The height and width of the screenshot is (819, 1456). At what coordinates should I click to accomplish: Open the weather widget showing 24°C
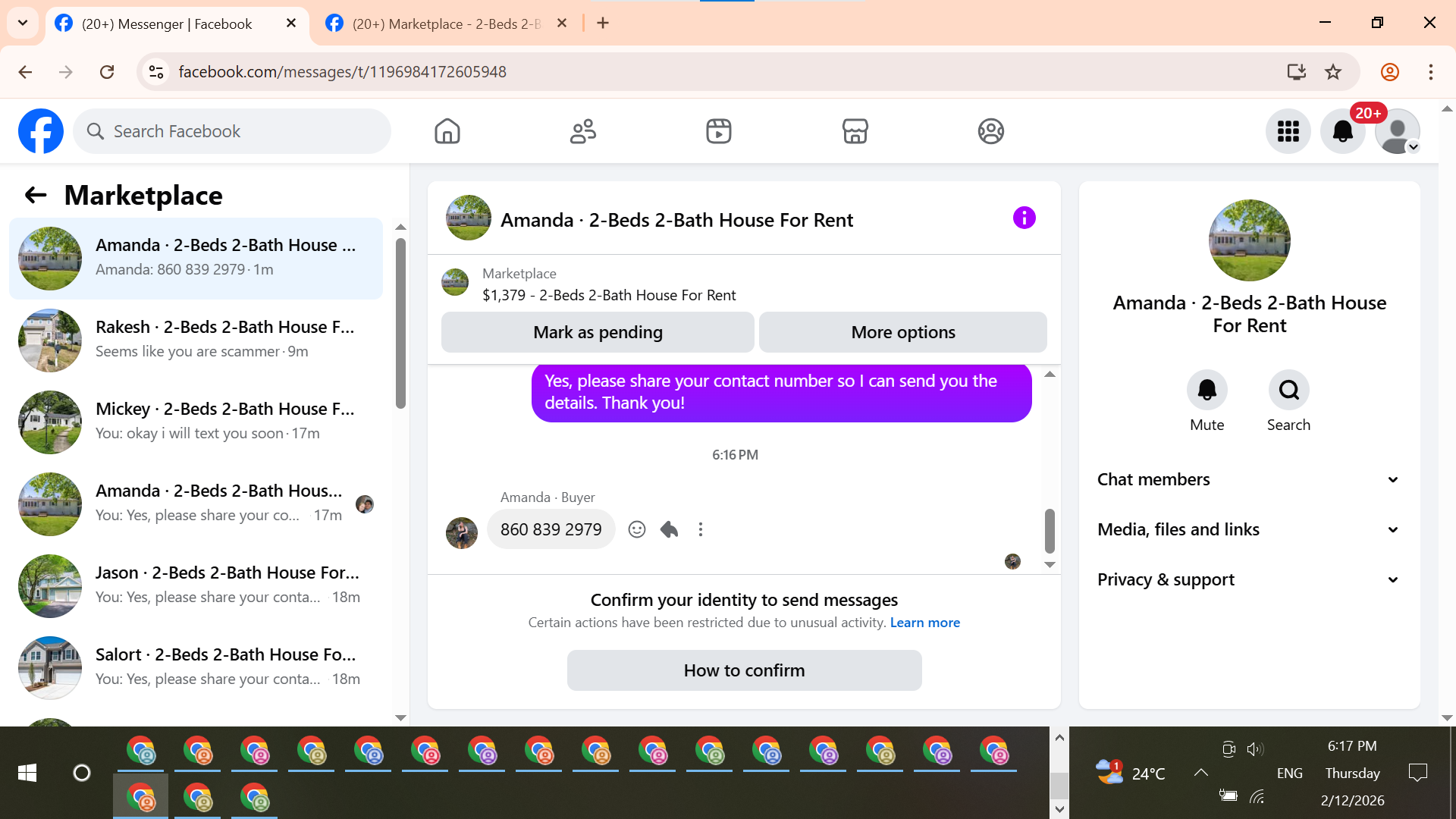pyautogui.click(x=1130, y=773)
